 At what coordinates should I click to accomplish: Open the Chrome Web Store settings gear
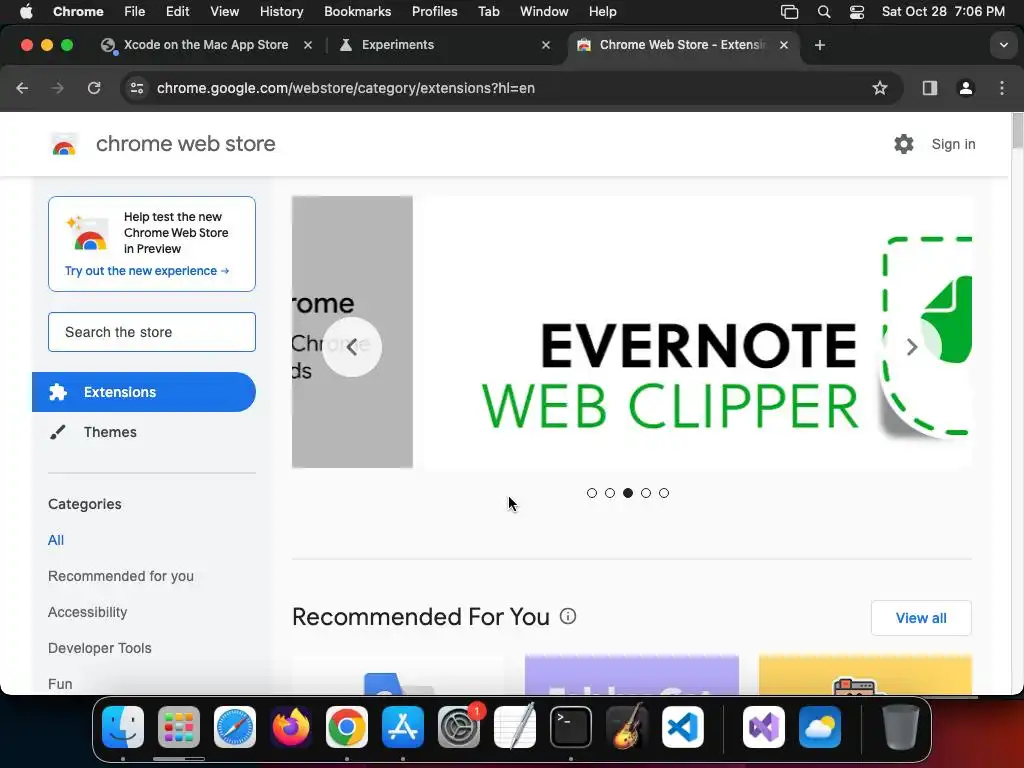904,144
